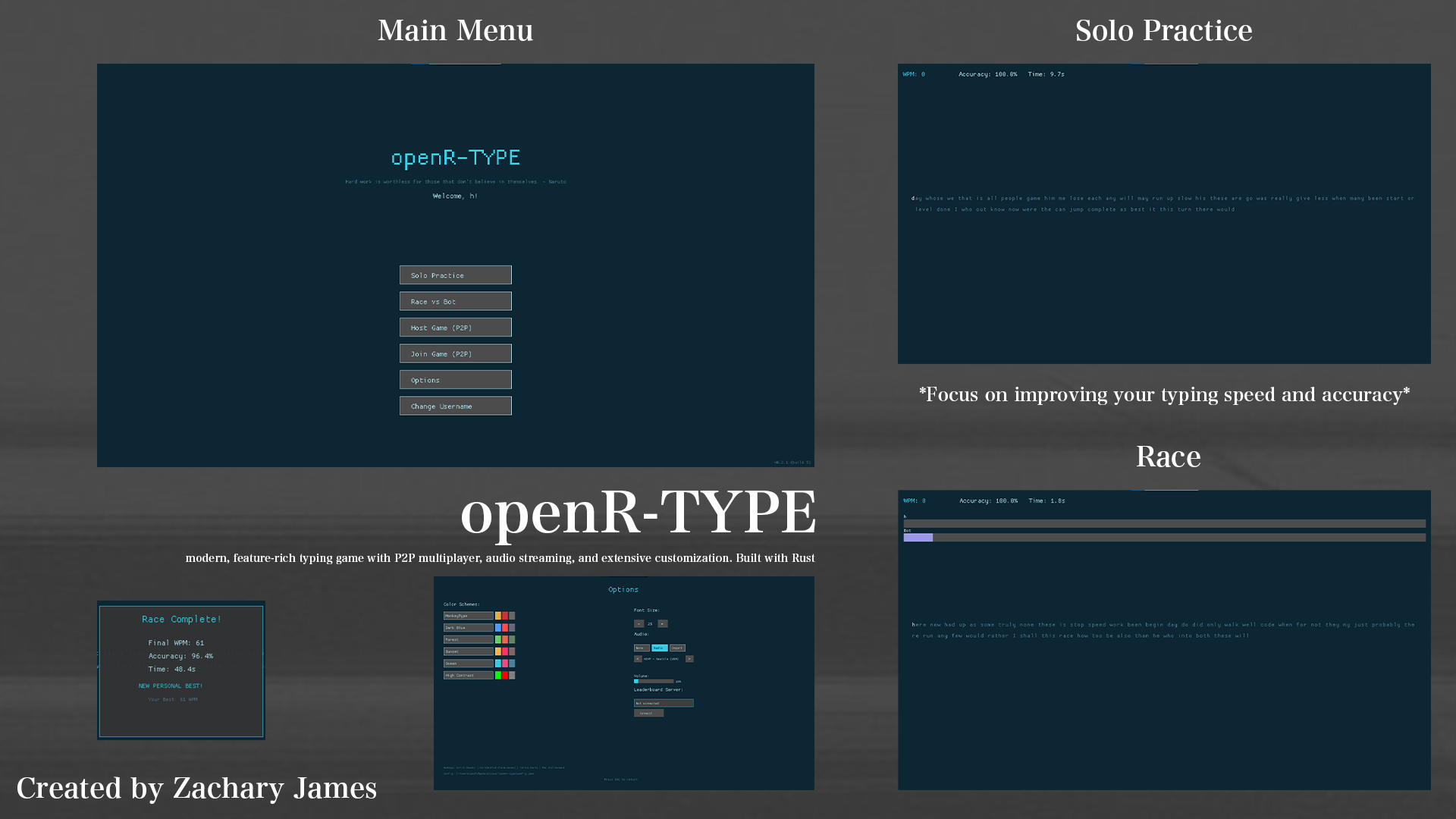Enable the High Contrast color scheme

tap(469, 675)
